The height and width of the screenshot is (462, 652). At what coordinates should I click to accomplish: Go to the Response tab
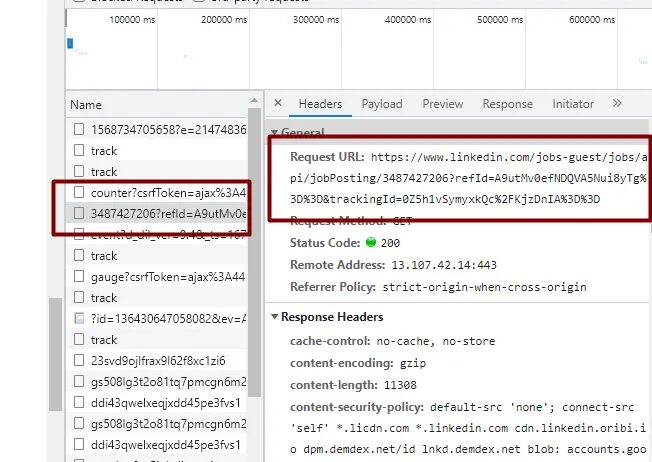click(x=507, y=104)
